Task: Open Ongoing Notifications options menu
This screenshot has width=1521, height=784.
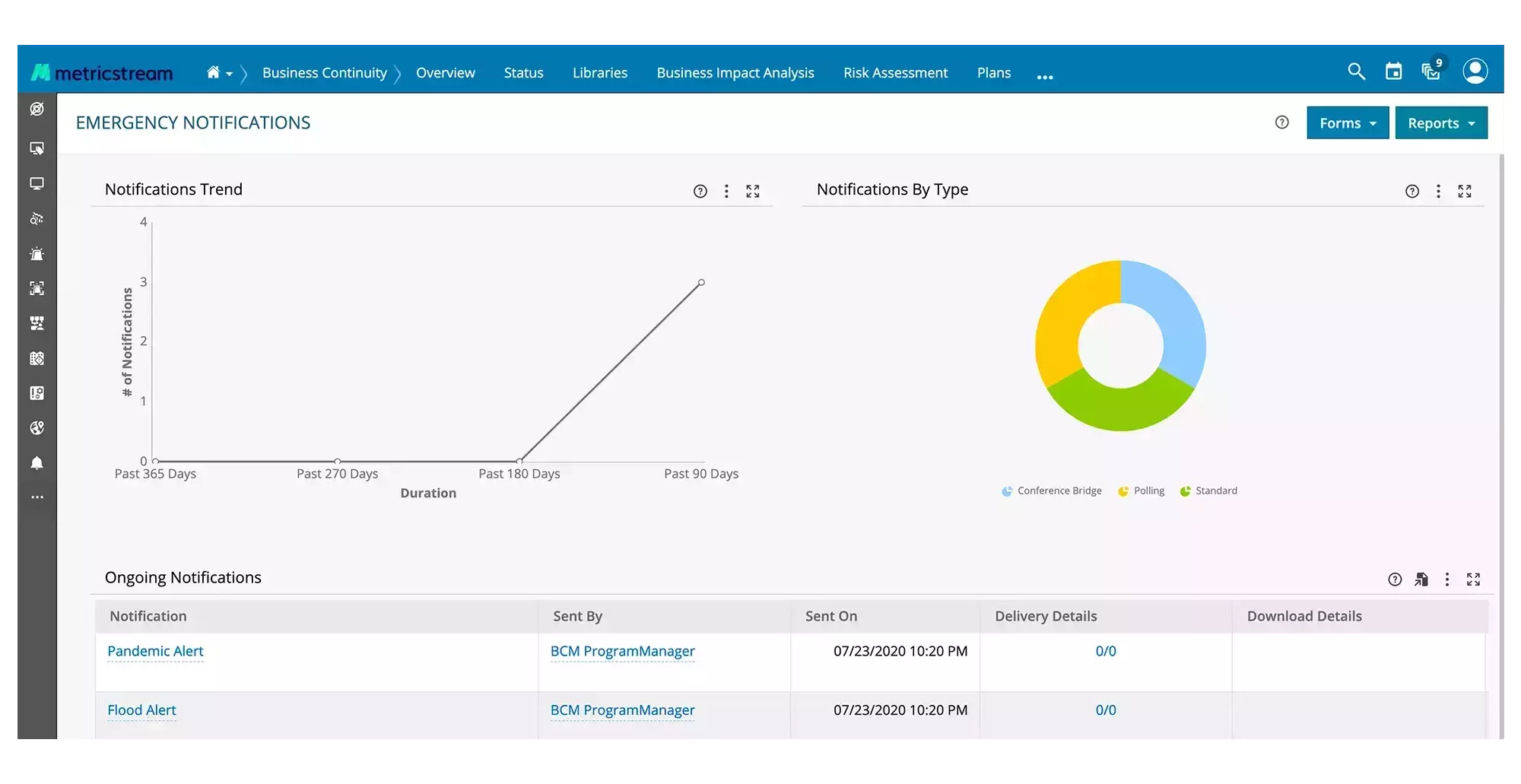Action: click(1447, 579)
